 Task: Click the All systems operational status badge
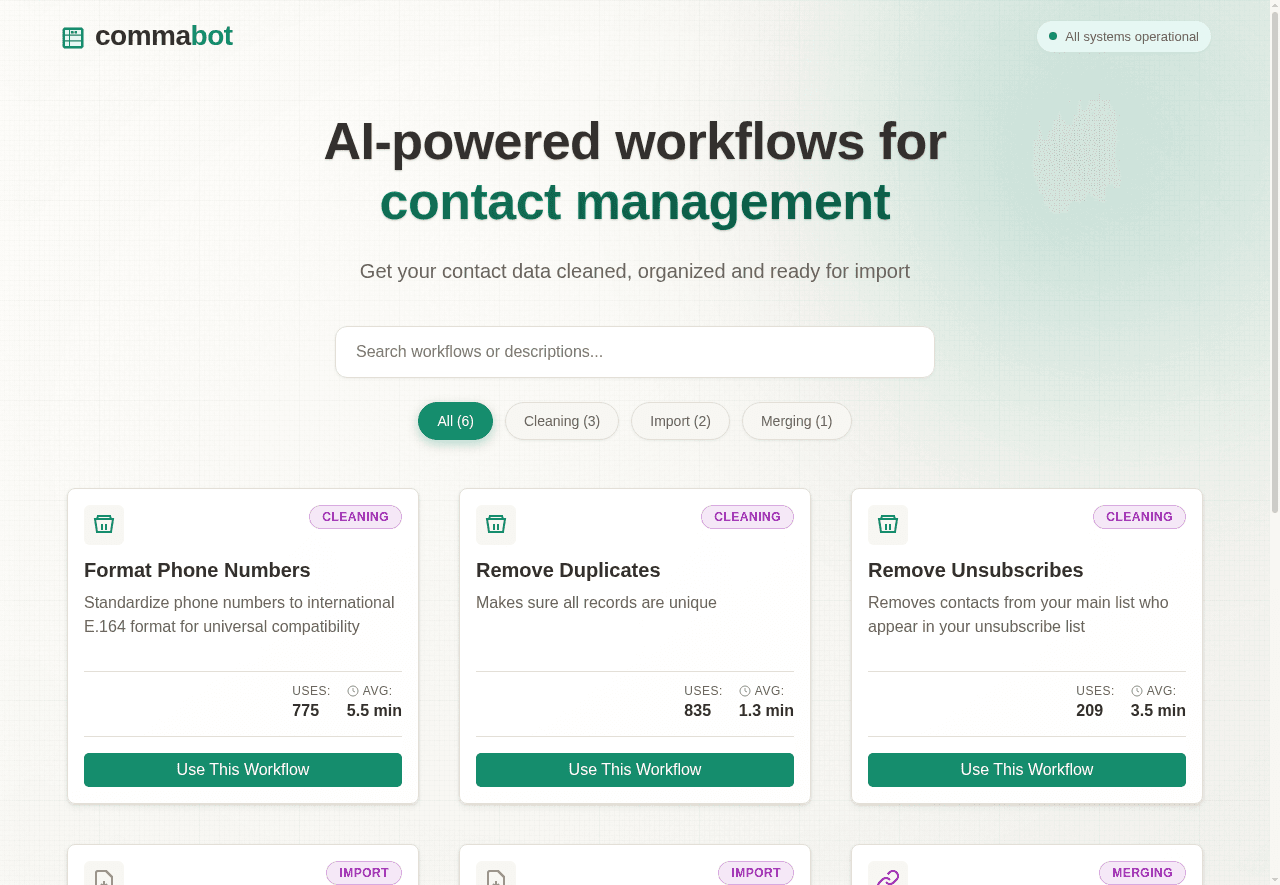pos(1123,37)
